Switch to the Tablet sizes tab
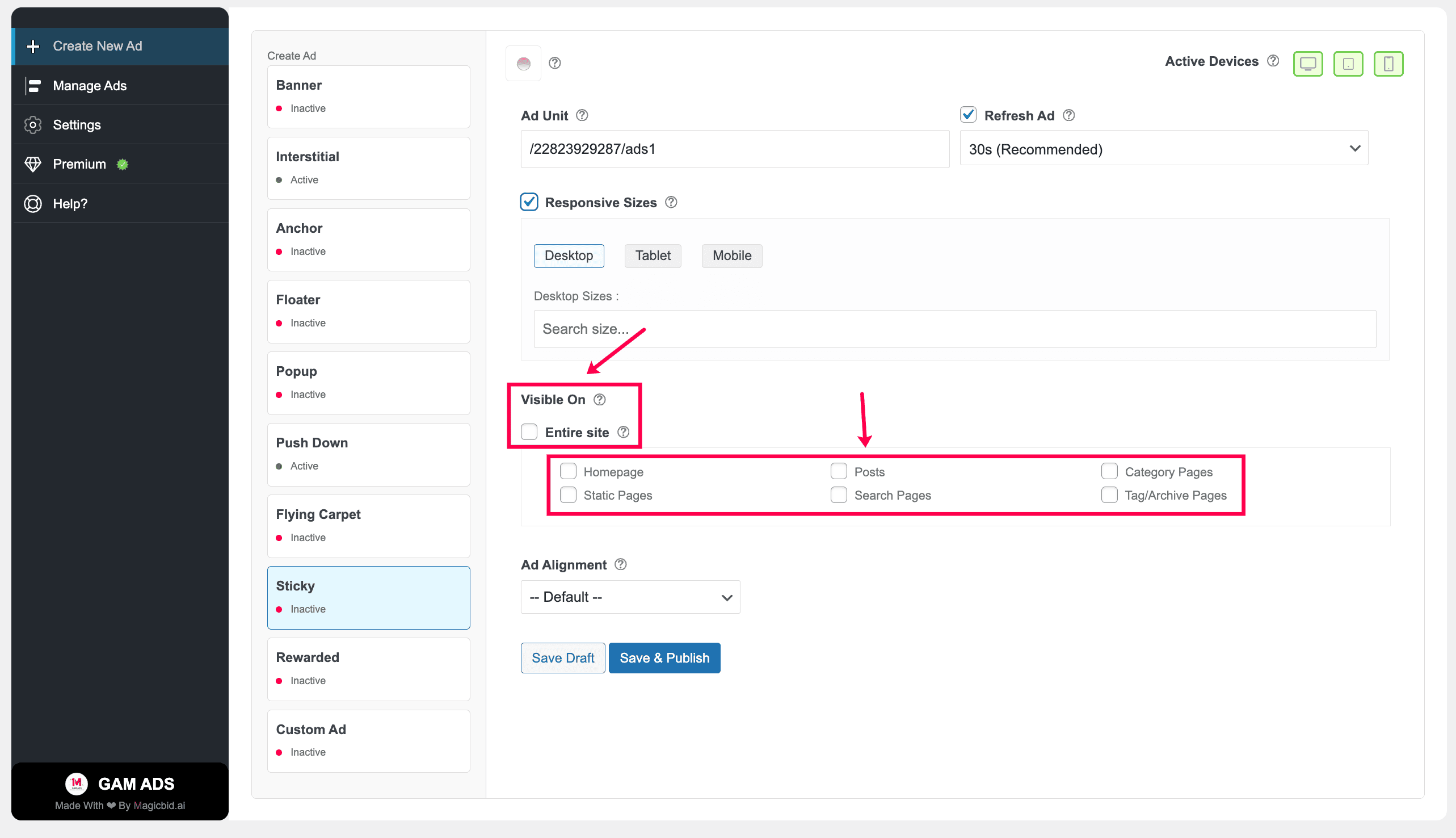Screen dimensions: 1456x838 click(653, 255)
